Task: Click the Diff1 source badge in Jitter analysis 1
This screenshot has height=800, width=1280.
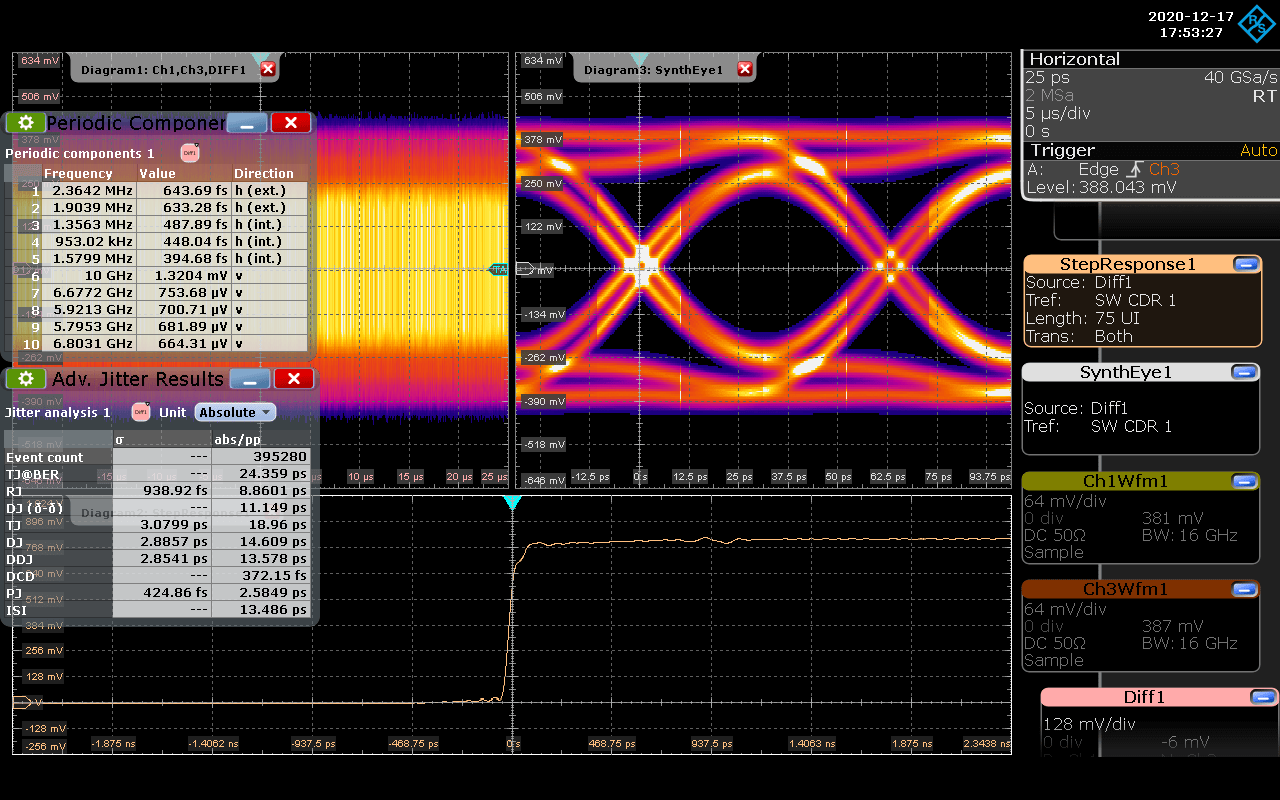Action: pos(140,412)
